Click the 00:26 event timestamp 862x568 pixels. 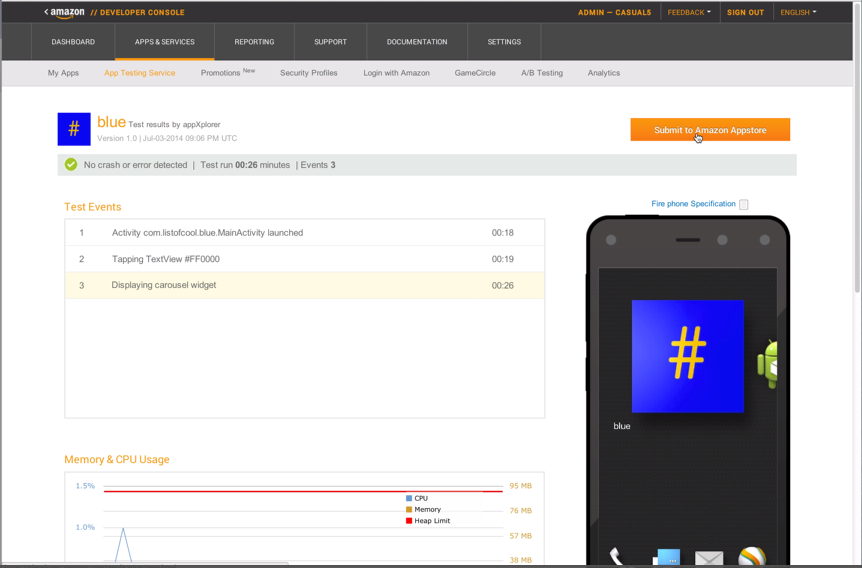[x=502, y=285]
